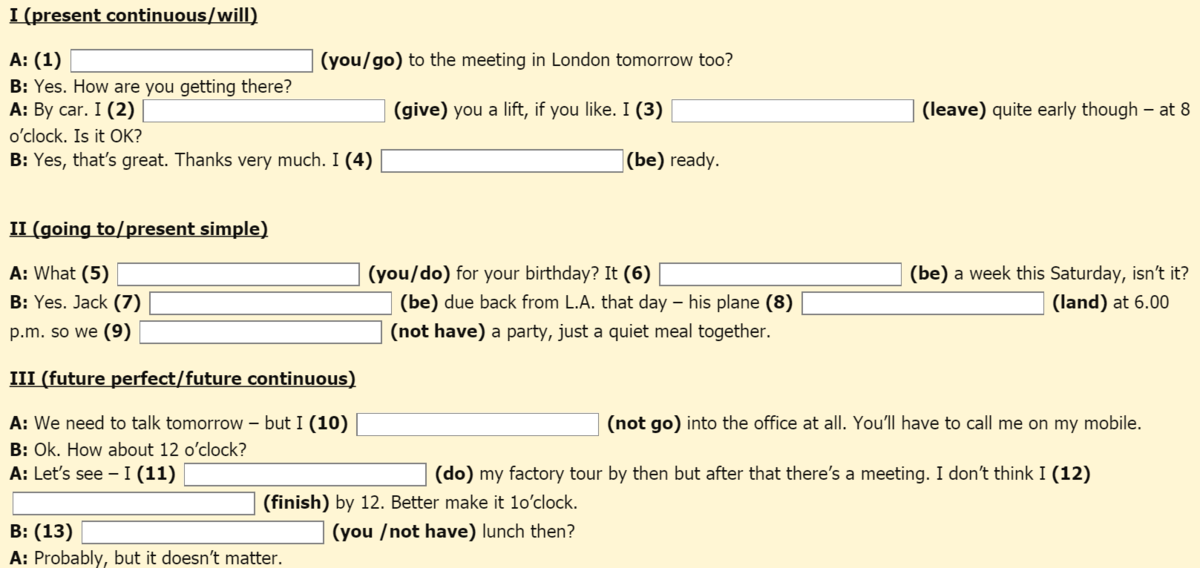Screen dimensions: 1200x568
Task: Click 'III (future perfect/future continuous)' heading
Action: pyautogui.click(x=181, y=379)
